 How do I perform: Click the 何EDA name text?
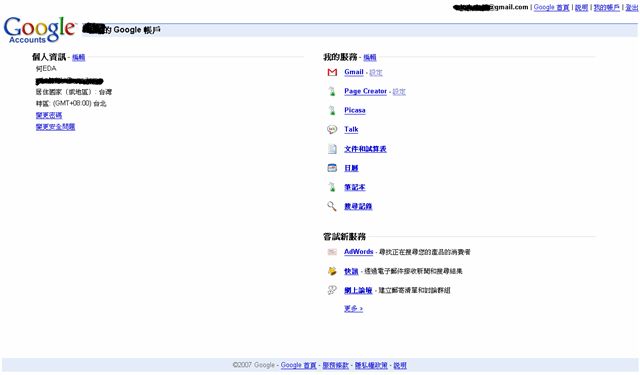click(x=46, y=69)
